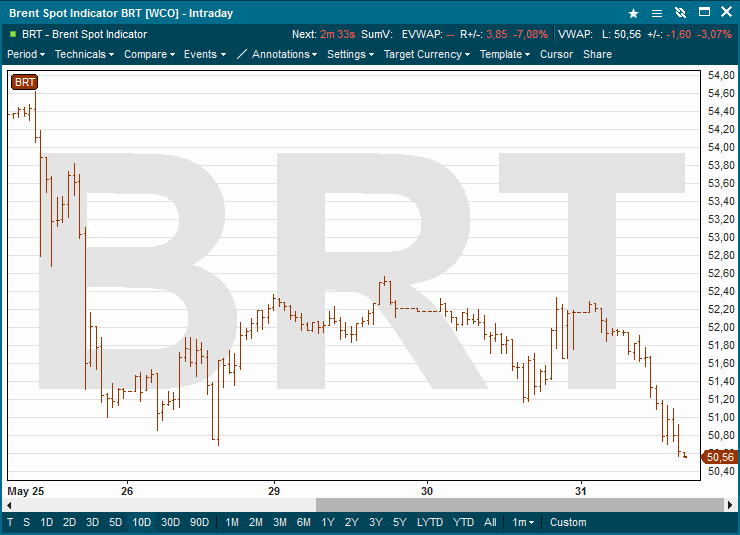Switch to 1D range
The width and height of the screenshot is (740, 535).
click(46, 522)
